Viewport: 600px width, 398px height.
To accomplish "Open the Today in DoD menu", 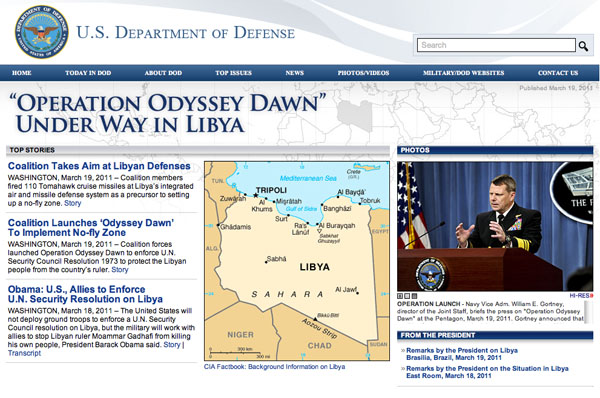I will pos(88,73).
